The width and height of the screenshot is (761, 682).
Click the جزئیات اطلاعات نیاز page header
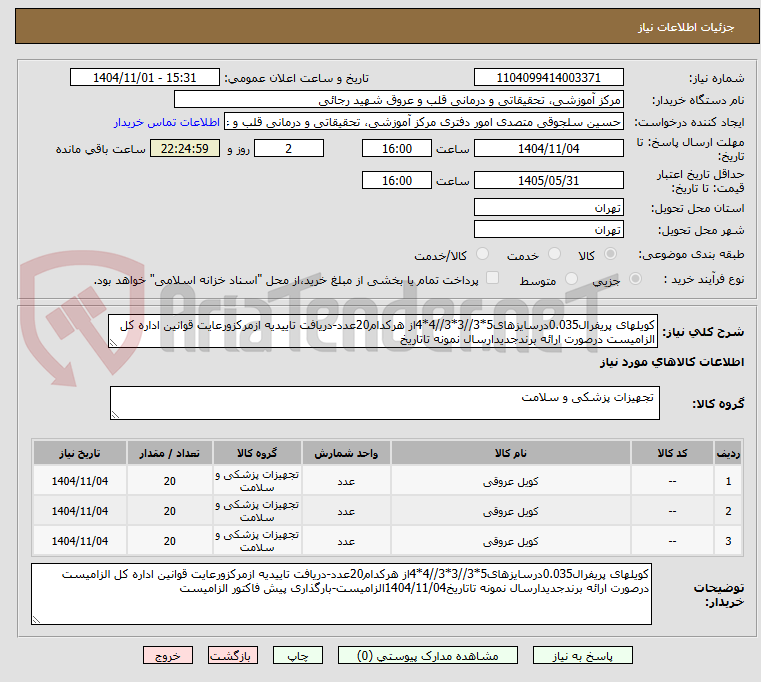(686, 27)
